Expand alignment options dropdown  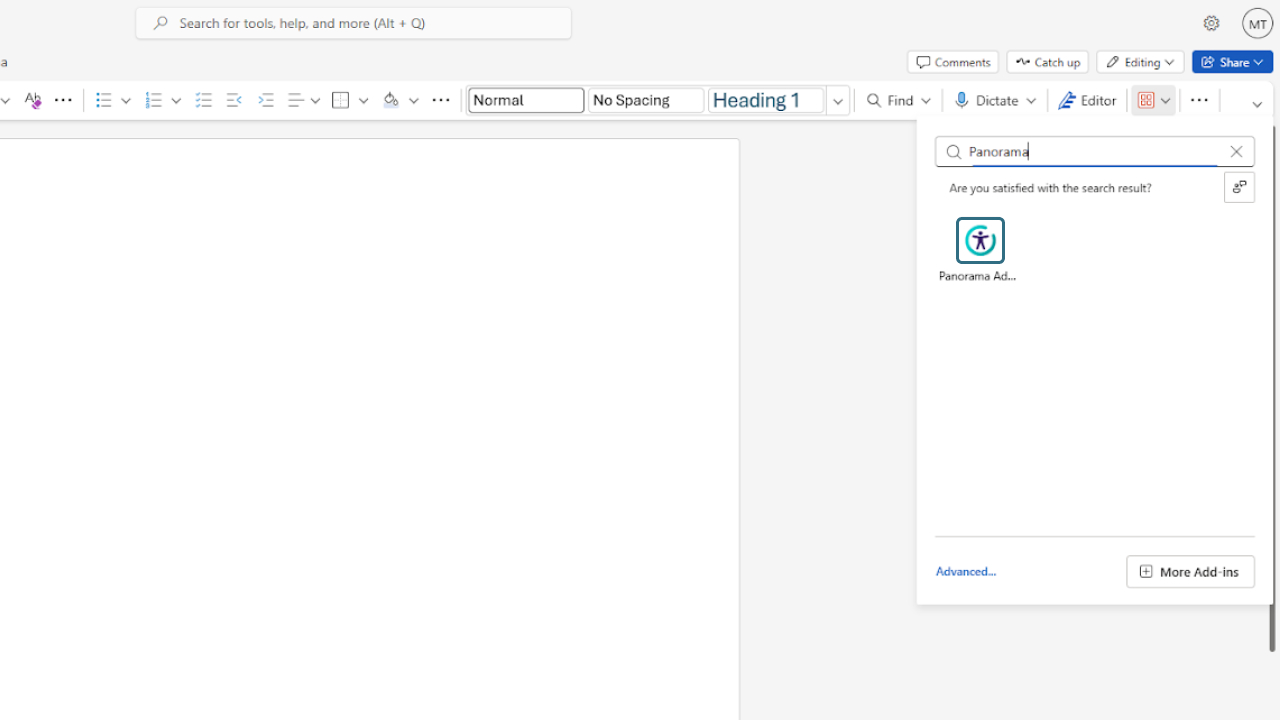315,100
